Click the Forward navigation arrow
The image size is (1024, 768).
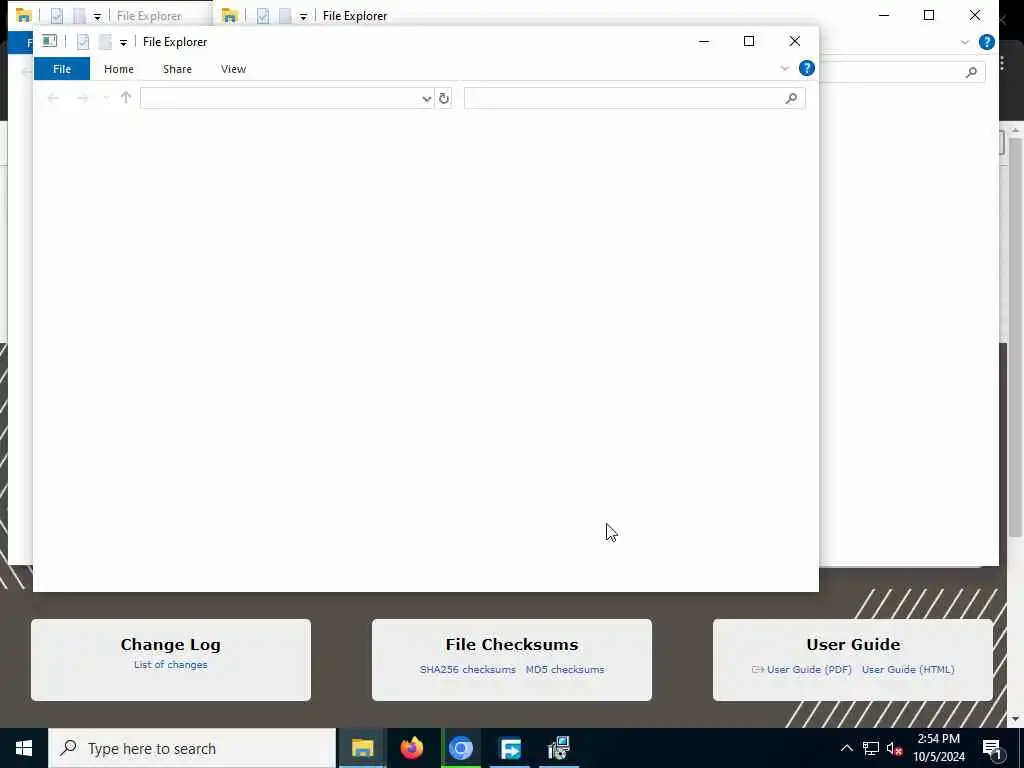(82, 98)
